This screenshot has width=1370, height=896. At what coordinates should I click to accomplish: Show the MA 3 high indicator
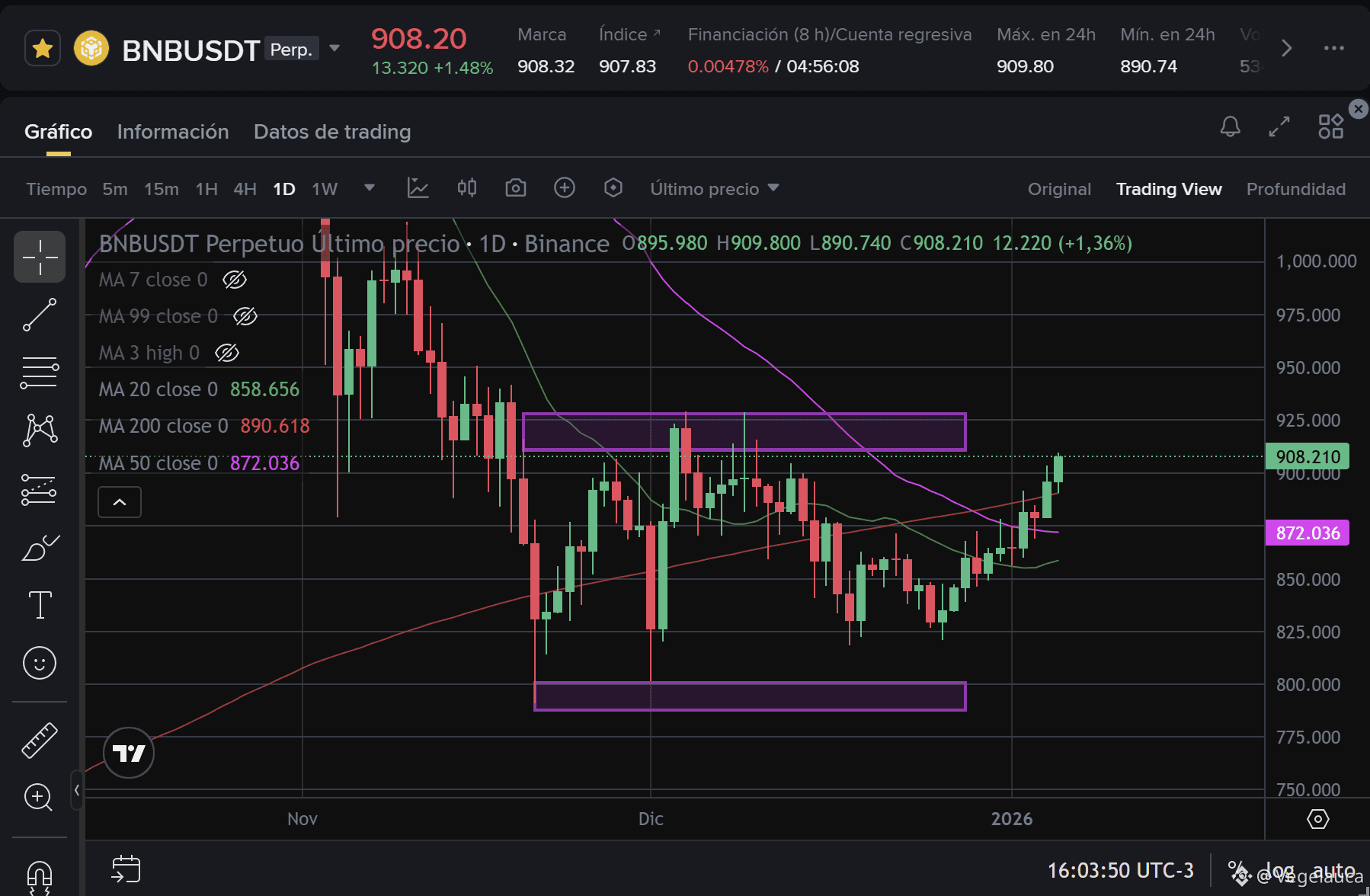click(x=227, y=353)
